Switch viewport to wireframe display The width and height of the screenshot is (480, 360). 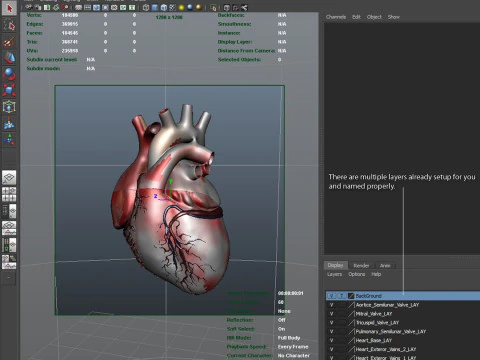(146, 7)
